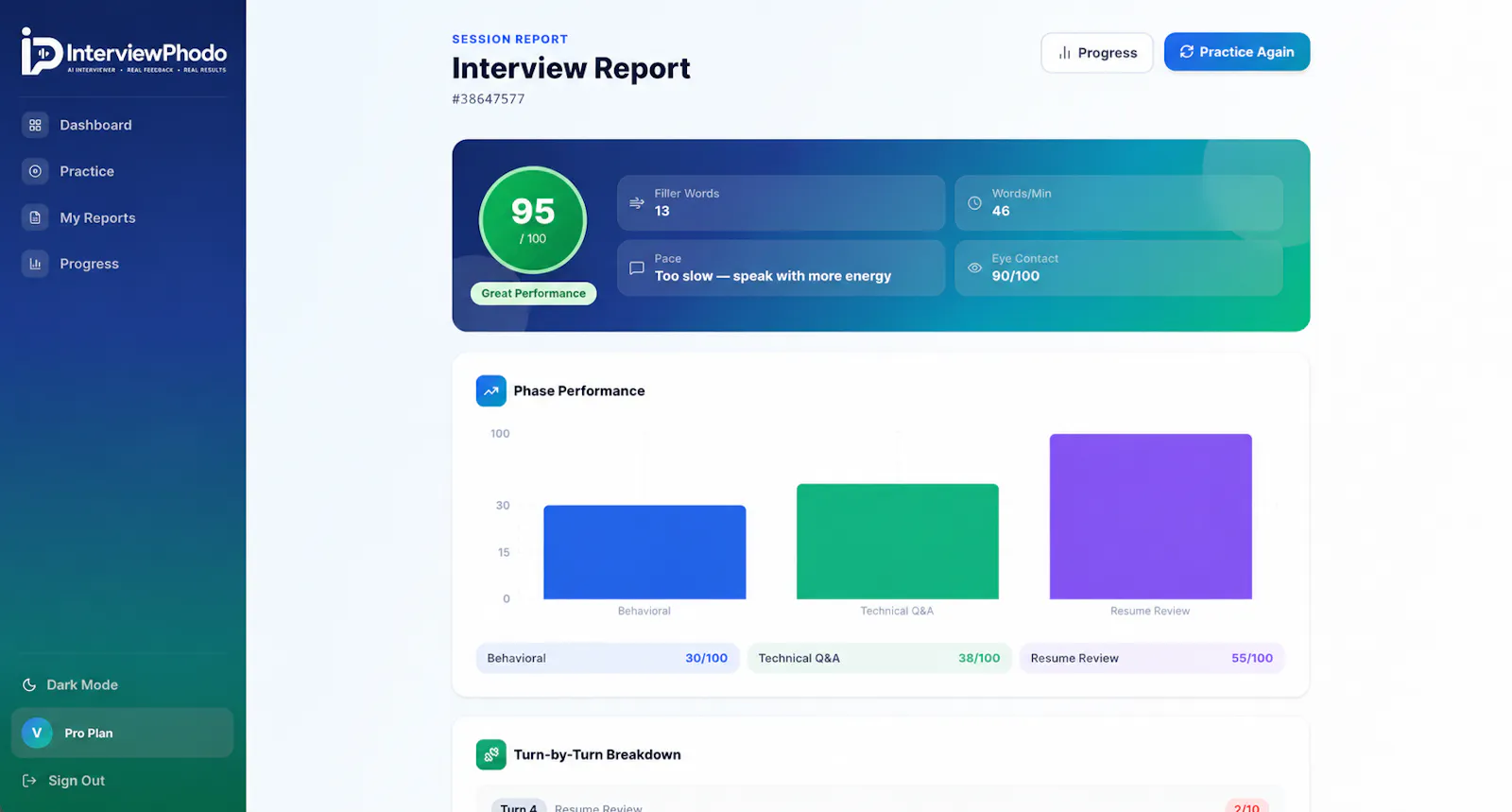Click the Sign Out arrow icon
Image resolution: width=1512 pixels, height=812 pixels.
click(29, 781)
